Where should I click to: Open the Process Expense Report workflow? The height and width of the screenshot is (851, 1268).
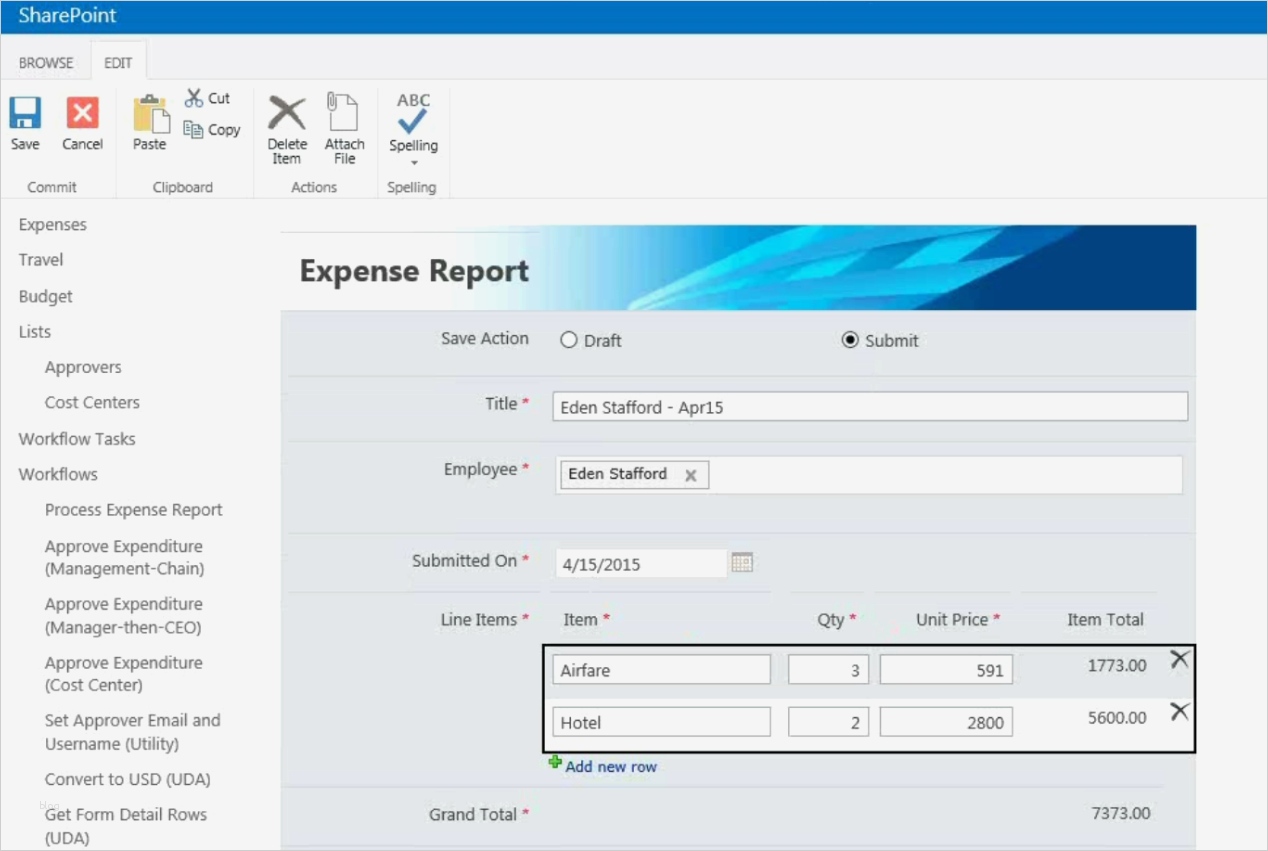coord(133,509)
